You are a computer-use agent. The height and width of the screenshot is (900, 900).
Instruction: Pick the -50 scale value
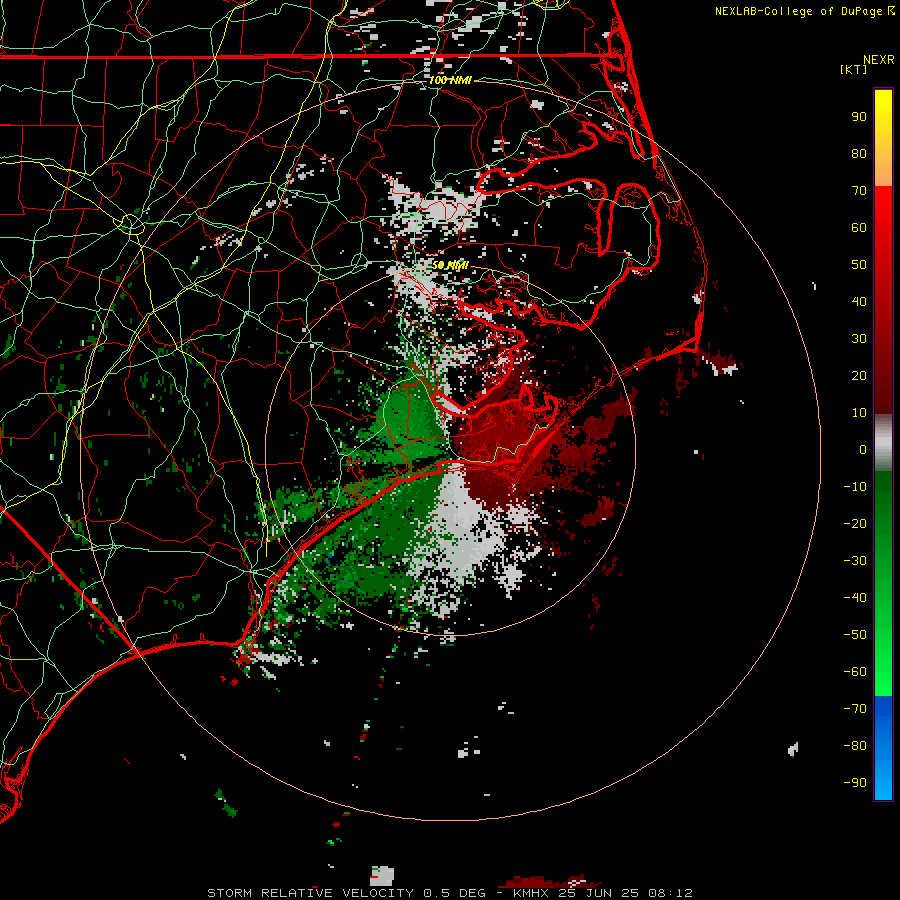[x=855, y=635]
